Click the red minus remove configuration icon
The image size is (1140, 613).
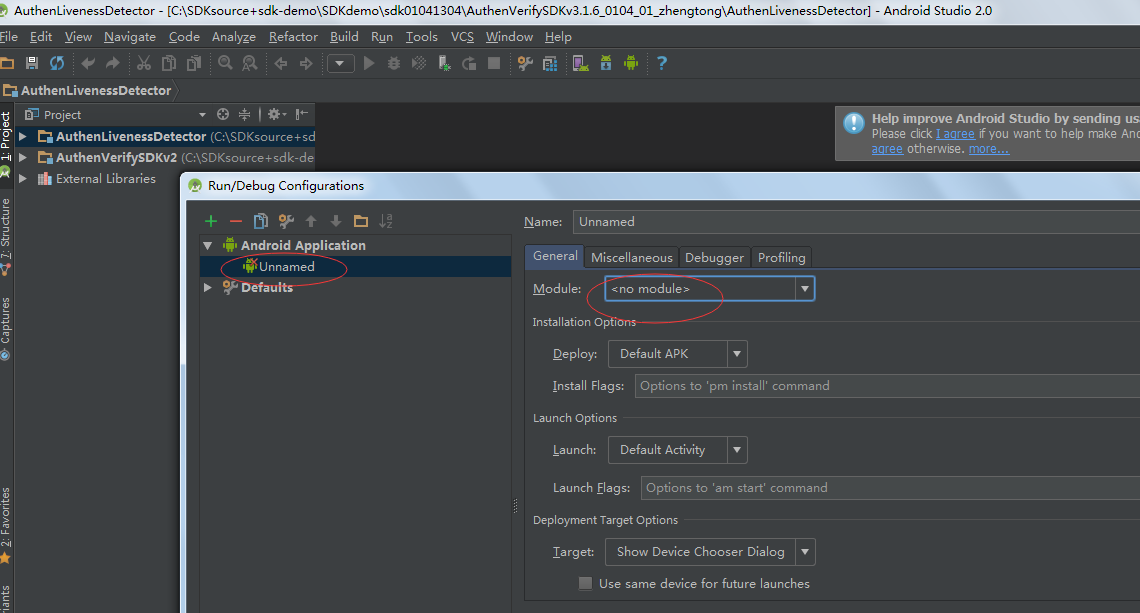point(236,221)
